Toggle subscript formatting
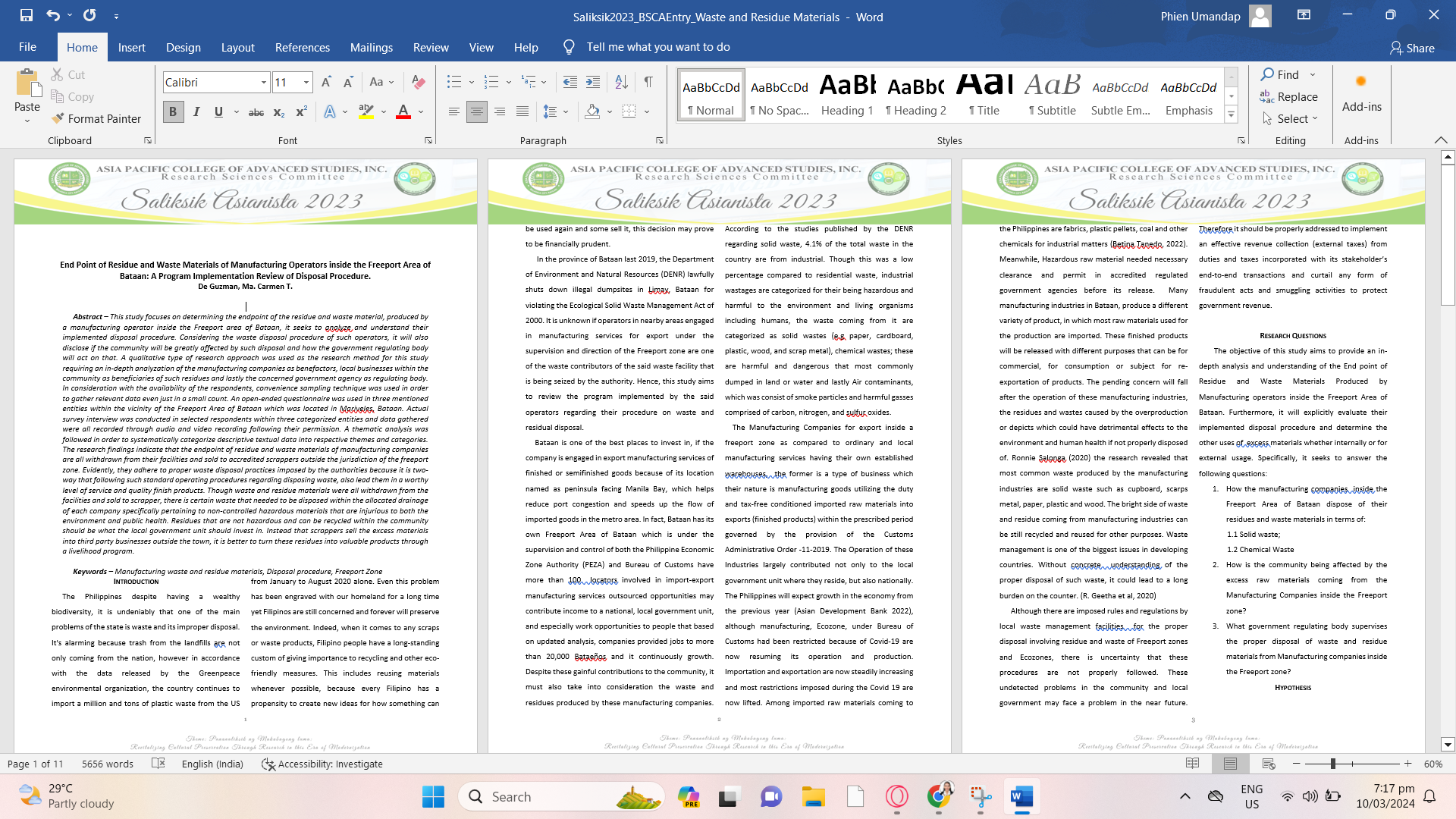Screen dimensions: 1456x819 [279, 112]
